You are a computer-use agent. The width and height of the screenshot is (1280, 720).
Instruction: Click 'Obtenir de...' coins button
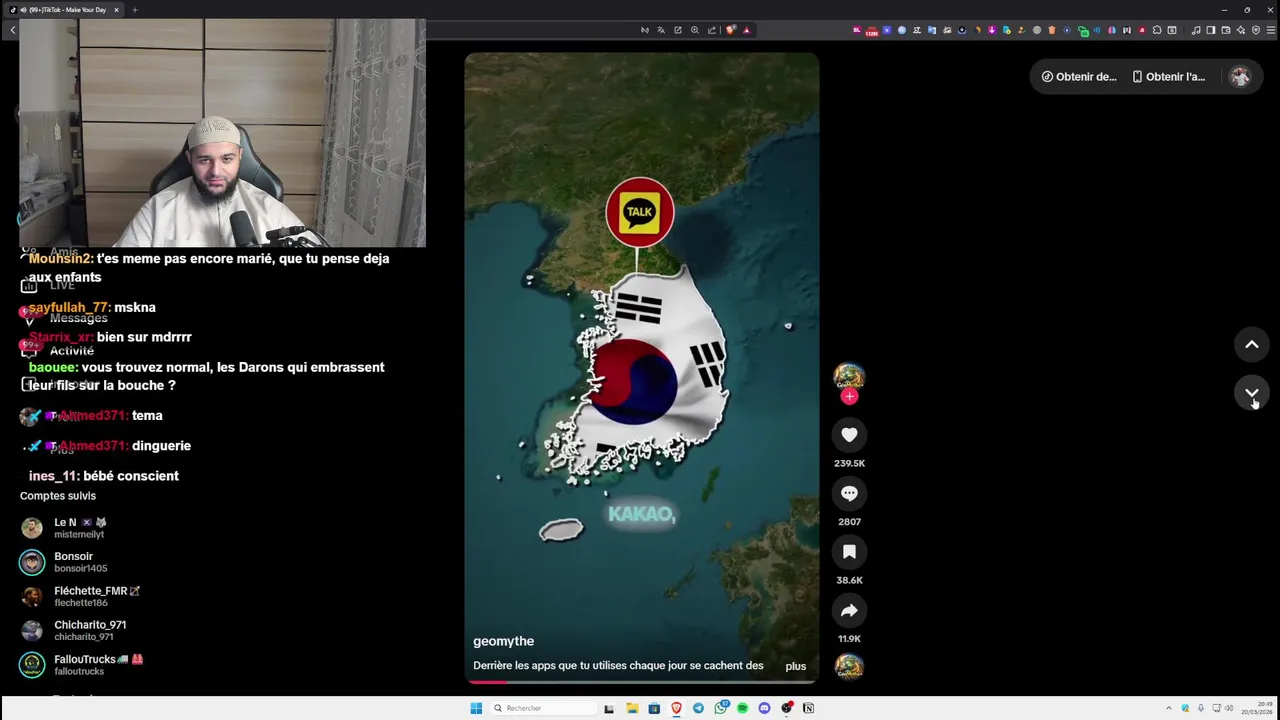1079,77
